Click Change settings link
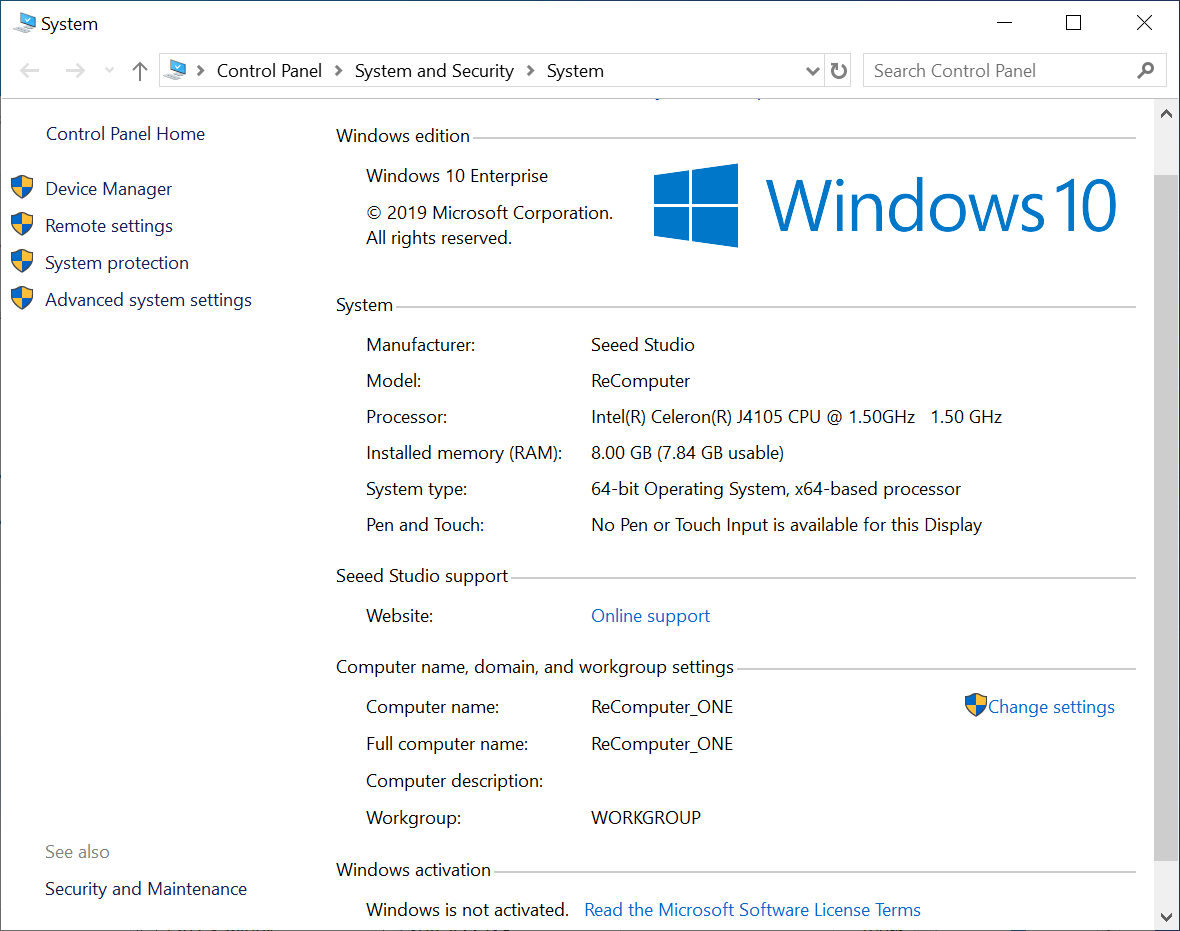 [1051, 707]
